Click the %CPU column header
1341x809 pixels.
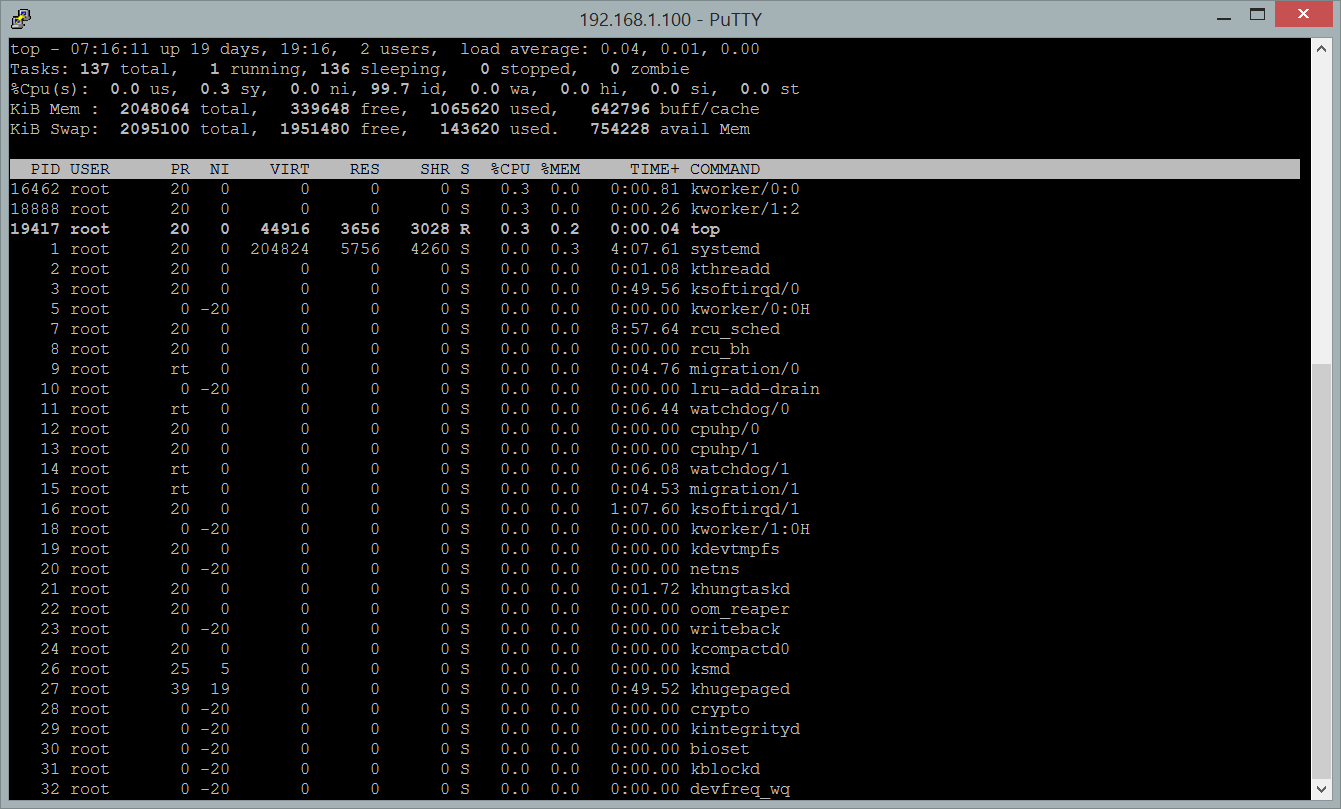pos(510,169)
